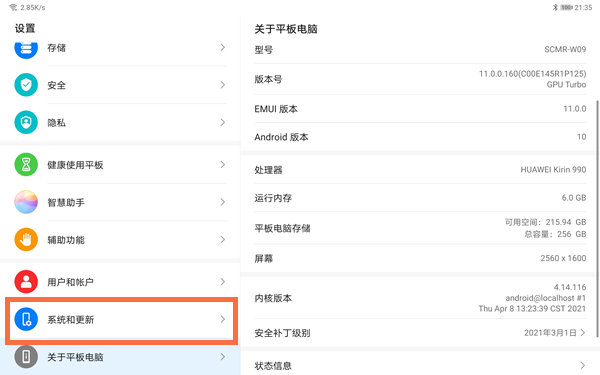Open the 存储 storage icon
This screenshot has height=375, width=600.
click(x=26, y=49)
